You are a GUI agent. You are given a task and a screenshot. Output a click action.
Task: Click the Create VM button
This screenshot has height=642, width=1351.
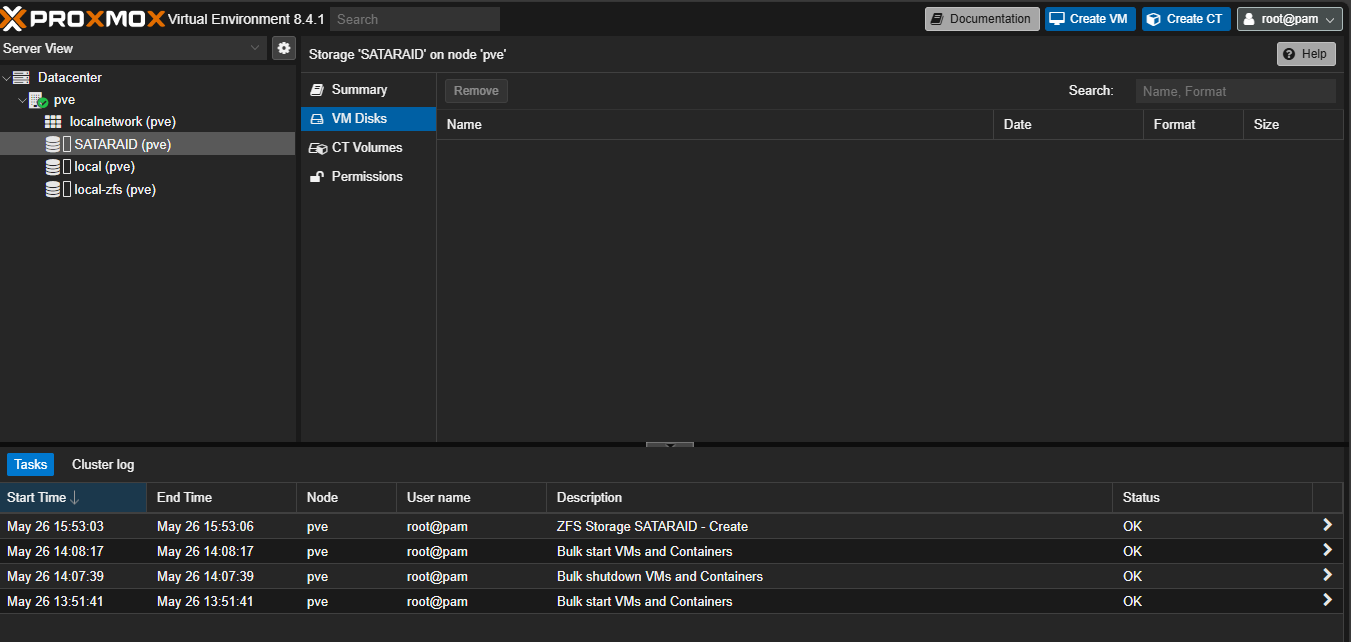[1090, 19]
